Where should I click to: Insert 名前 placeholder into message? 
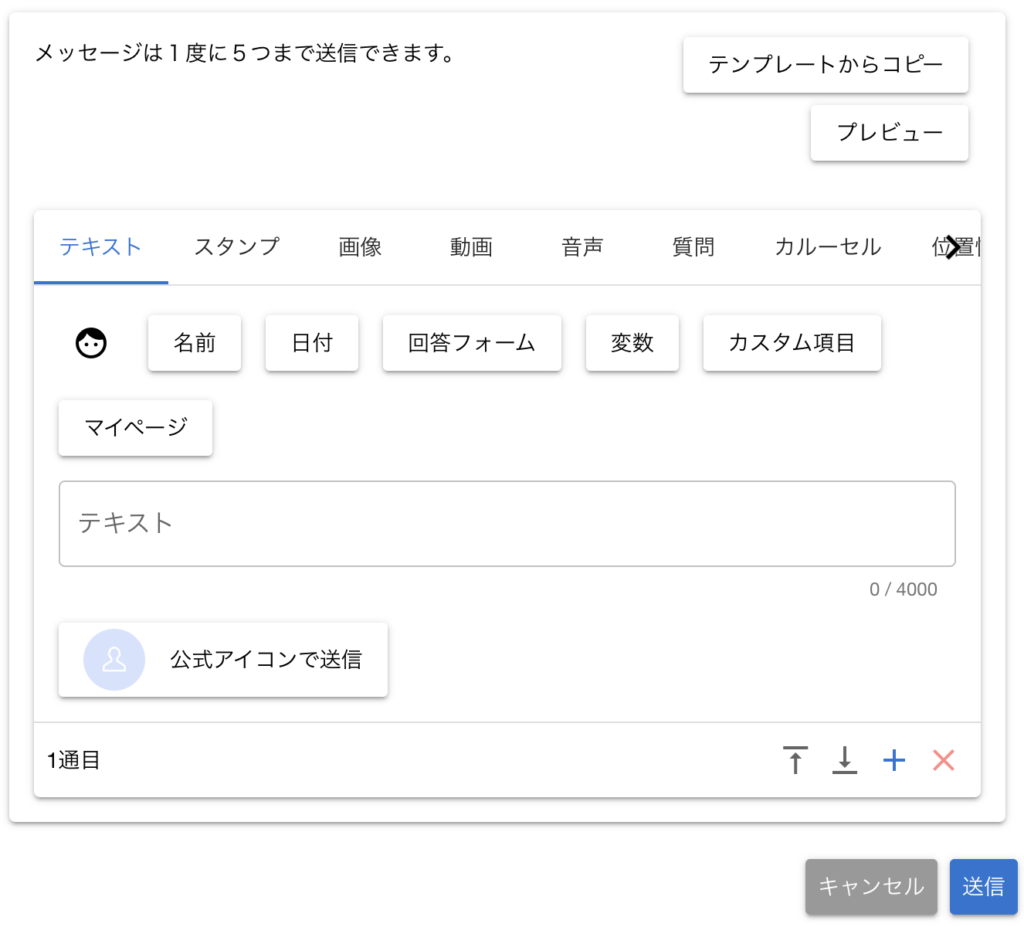point(194,343)
